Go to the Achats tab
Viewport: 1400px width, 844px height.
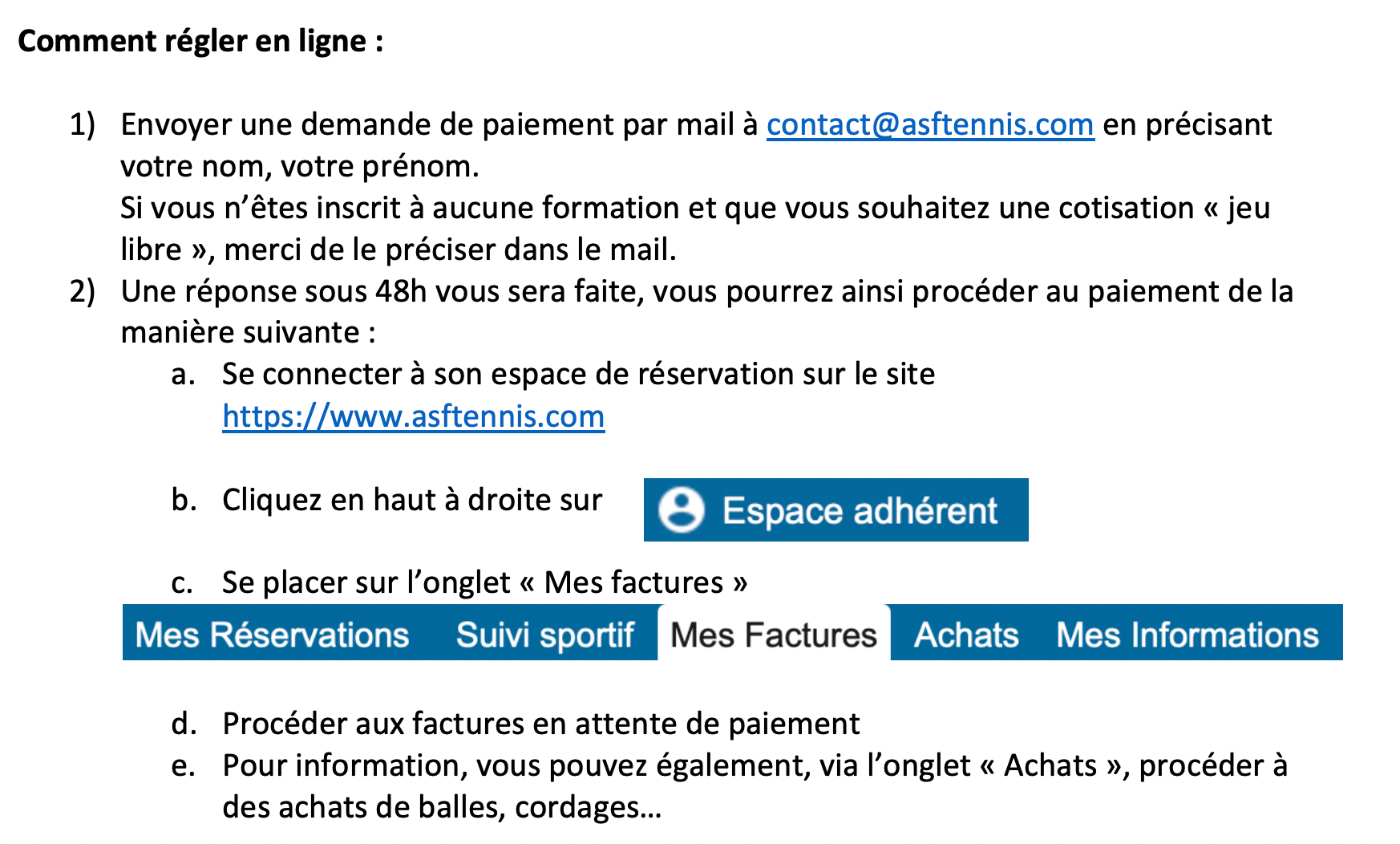tap(966, 634)
